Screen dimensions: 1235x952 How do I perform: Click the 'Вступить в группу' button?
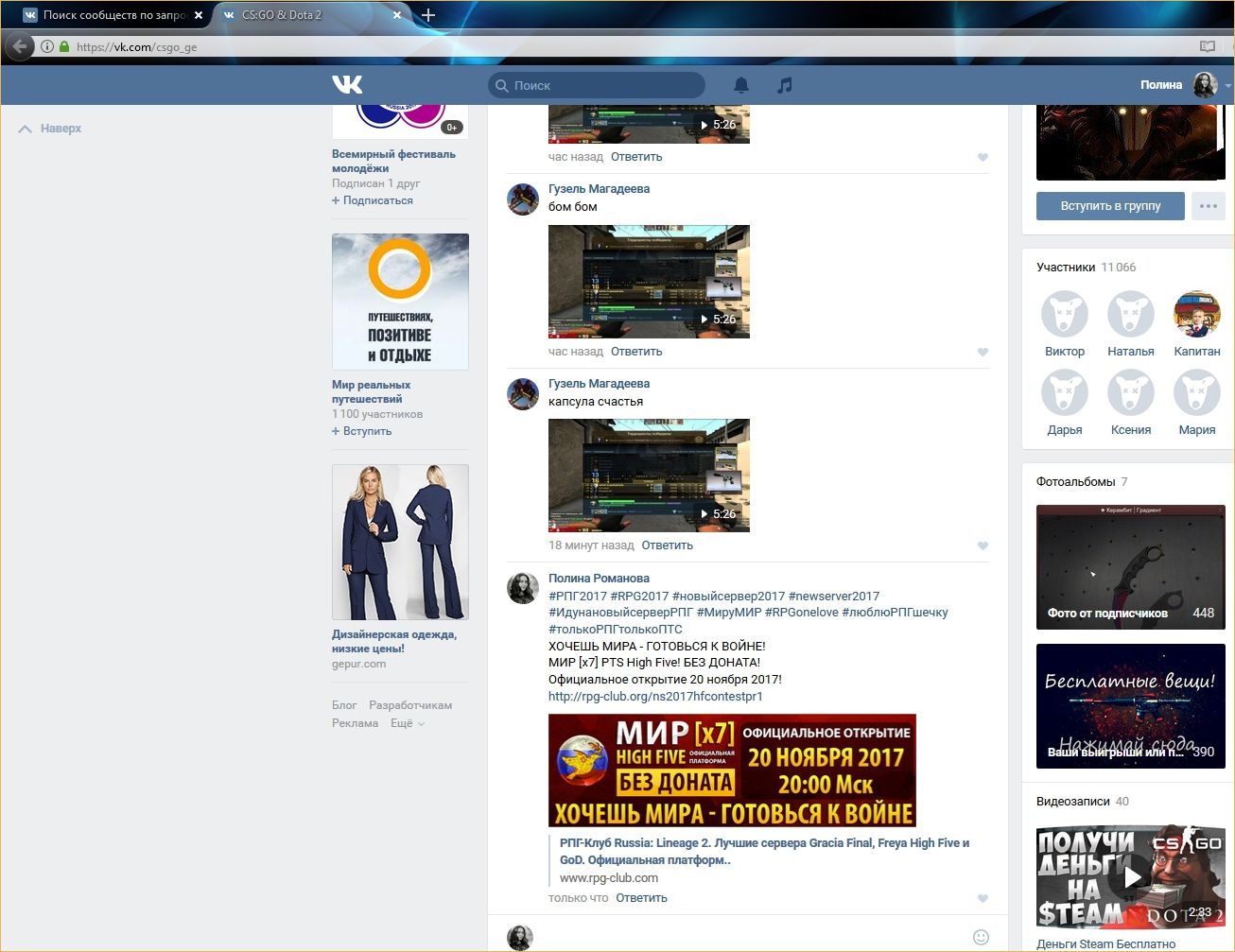pyautogui.click(x=1110, y=206)
